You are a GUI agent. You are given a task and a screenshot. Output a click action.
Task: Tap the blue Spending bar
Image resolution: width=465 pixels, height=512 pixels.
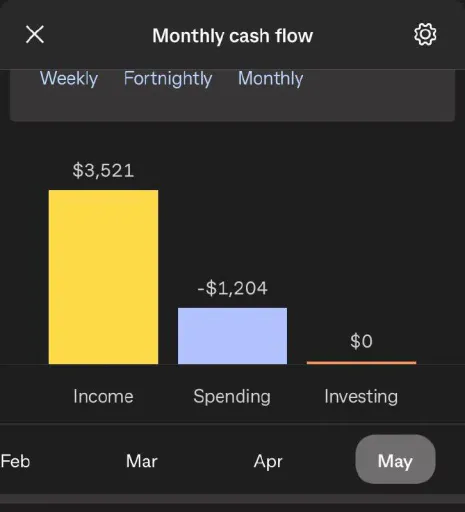pyautogui.click(x=232, y=336)
